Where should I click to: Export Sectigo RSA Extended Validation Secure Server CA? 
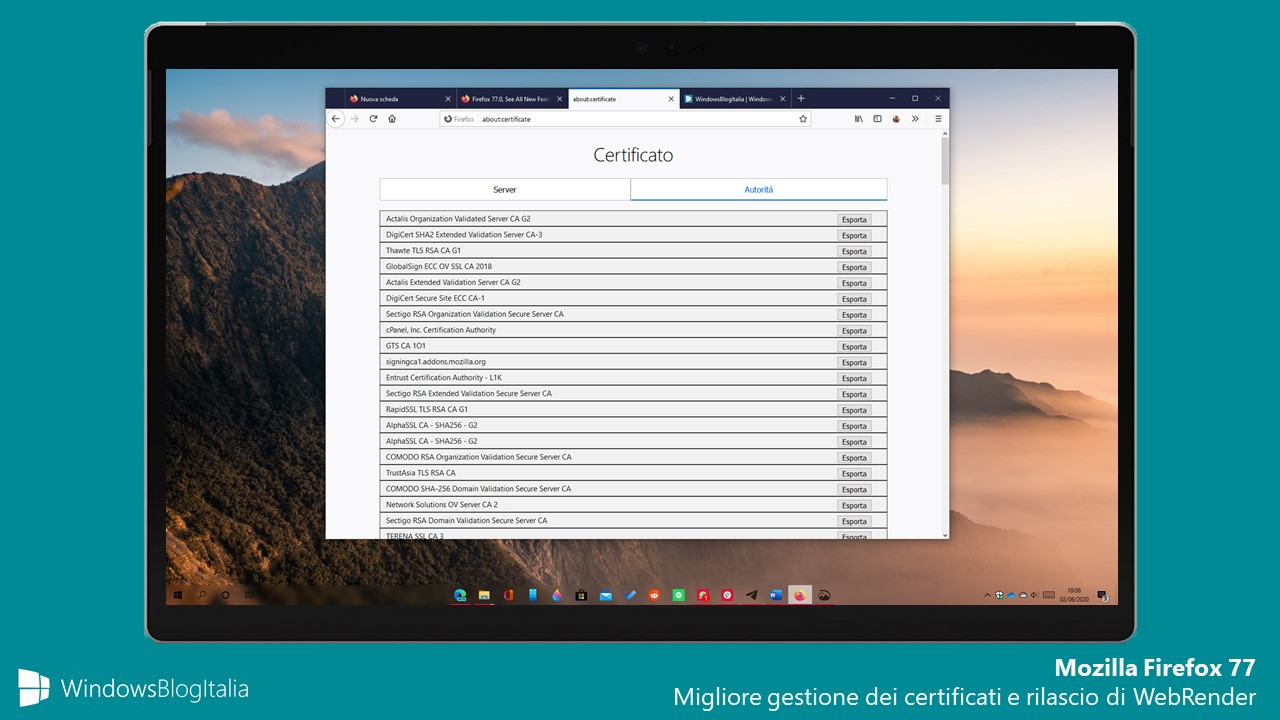[x=854, y=394]
